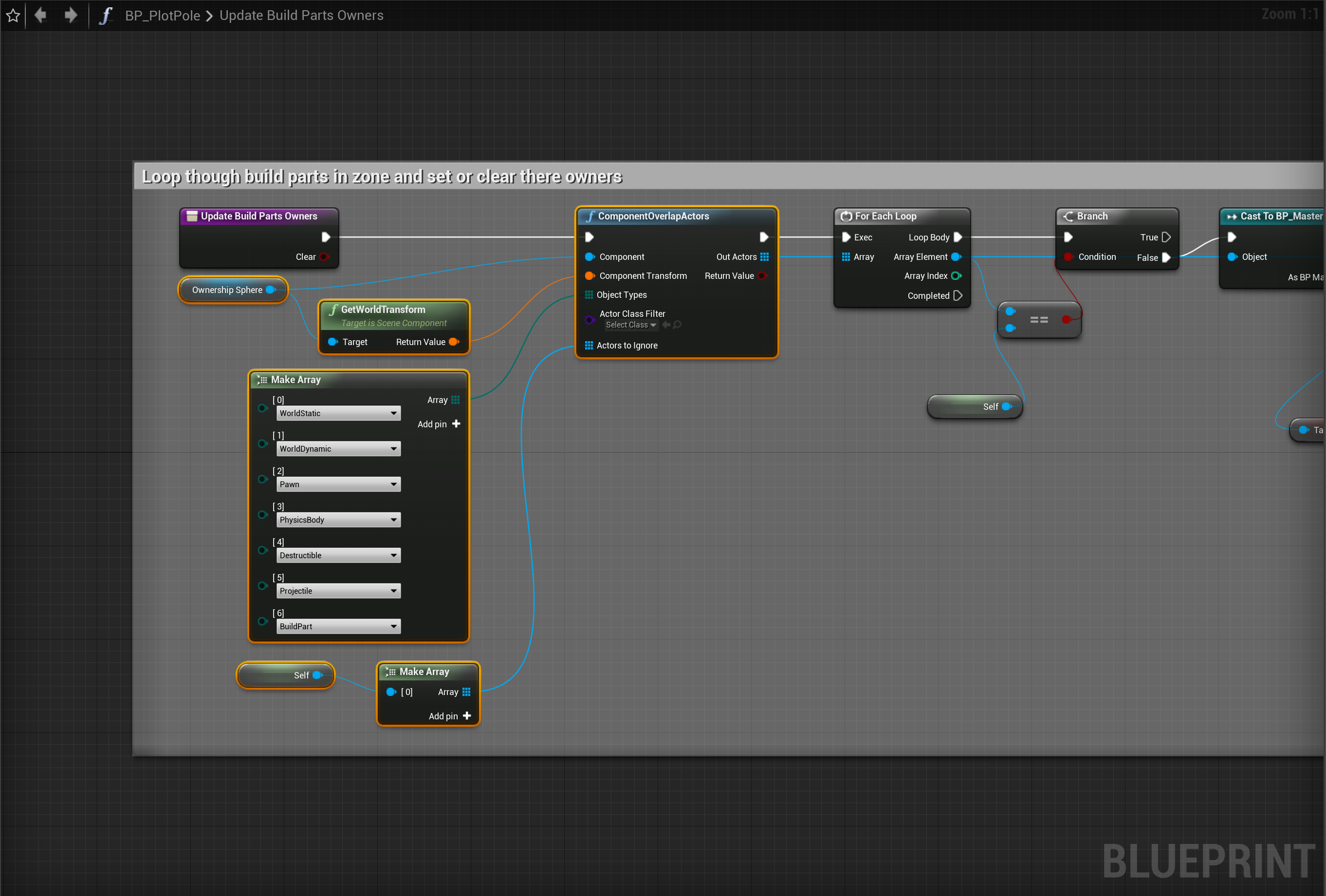This screenshot has width=1326, height=896.
Task: Select the For Each Loop node title
Action: tap(885, 216)
